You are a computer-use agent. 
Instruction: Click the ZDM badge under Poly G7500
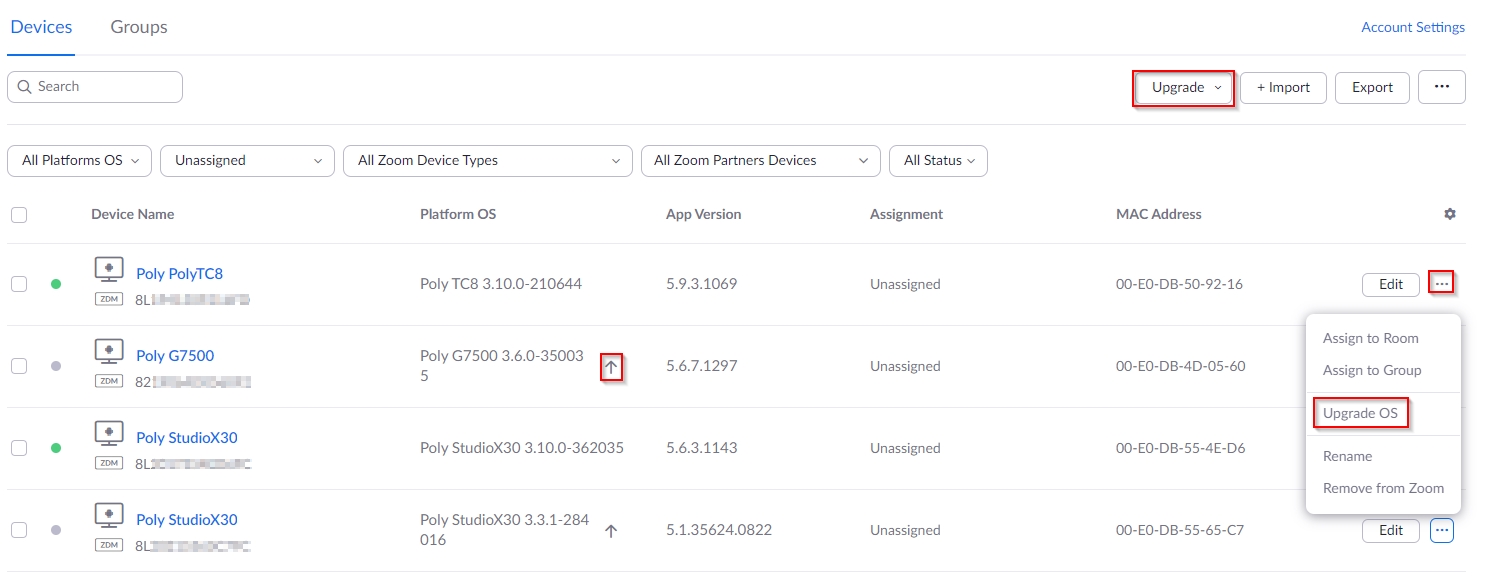pyautogui.click(x=109, y=381)
